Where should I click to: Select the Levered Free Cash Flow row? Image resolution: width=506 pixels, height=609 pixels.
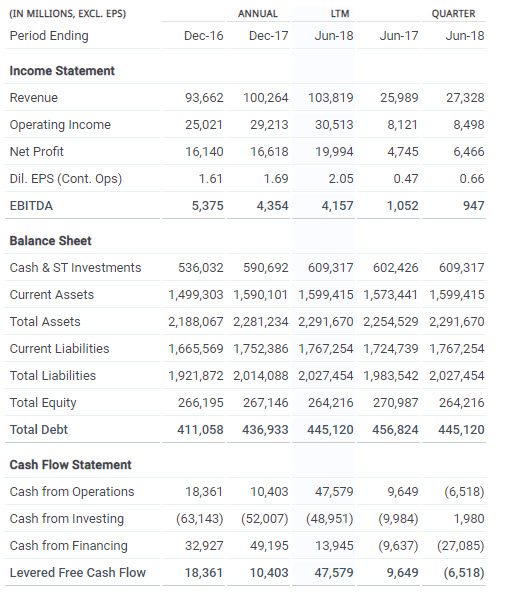coord(245,572)
